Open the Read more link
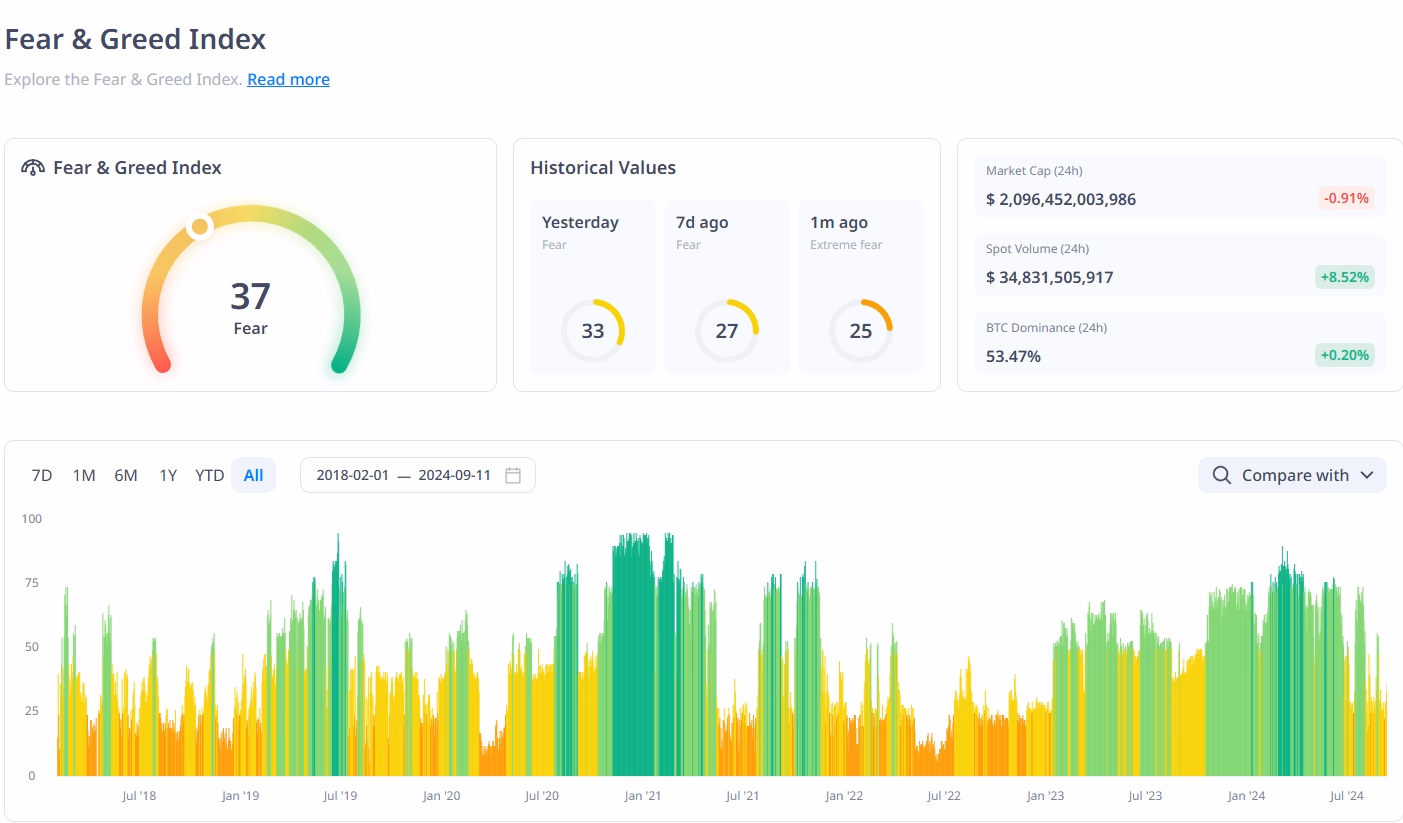Image resolution: width=1403 pixels, height=823 pixels. tap(288, 79)
